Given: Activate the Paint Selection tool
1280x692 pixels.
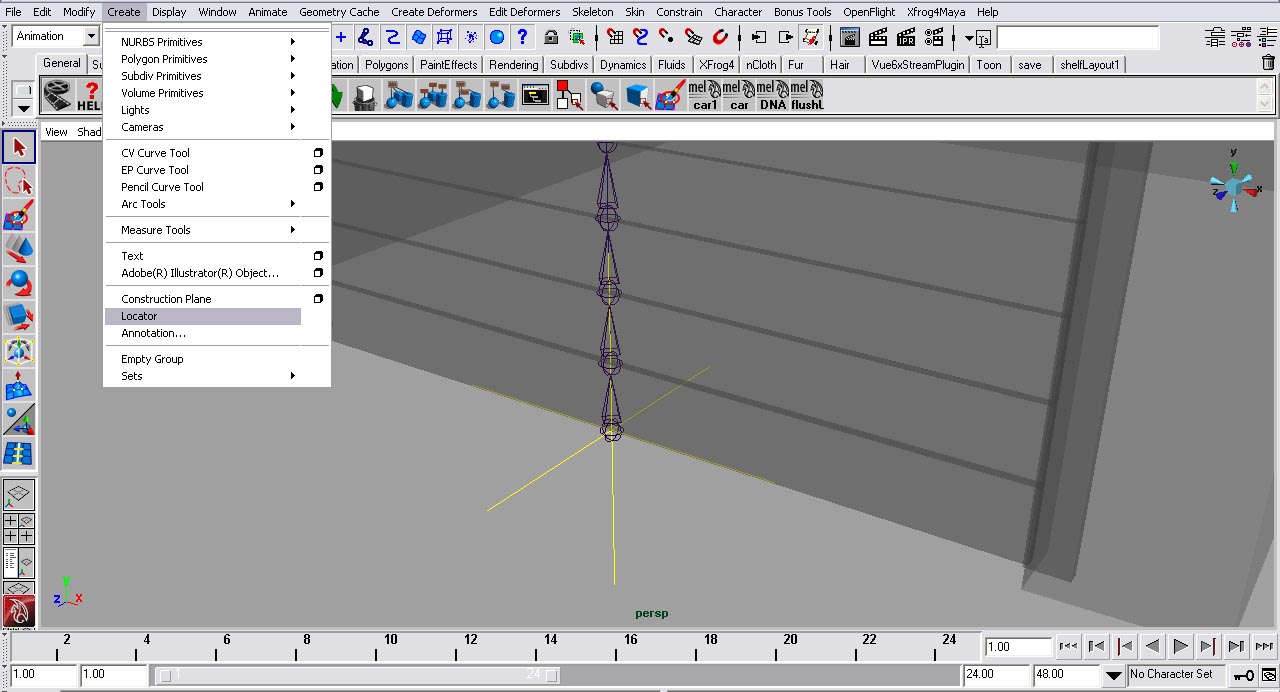Looking at the screenshot, I should coord(18,214).
